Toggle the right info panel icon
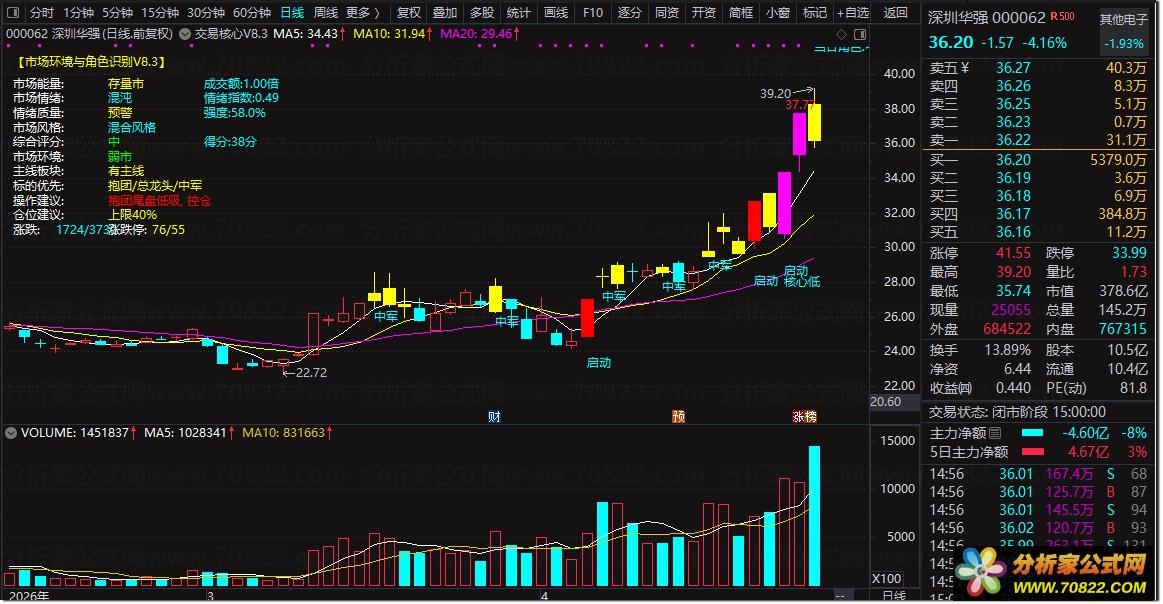 click(x=860, y=34)
